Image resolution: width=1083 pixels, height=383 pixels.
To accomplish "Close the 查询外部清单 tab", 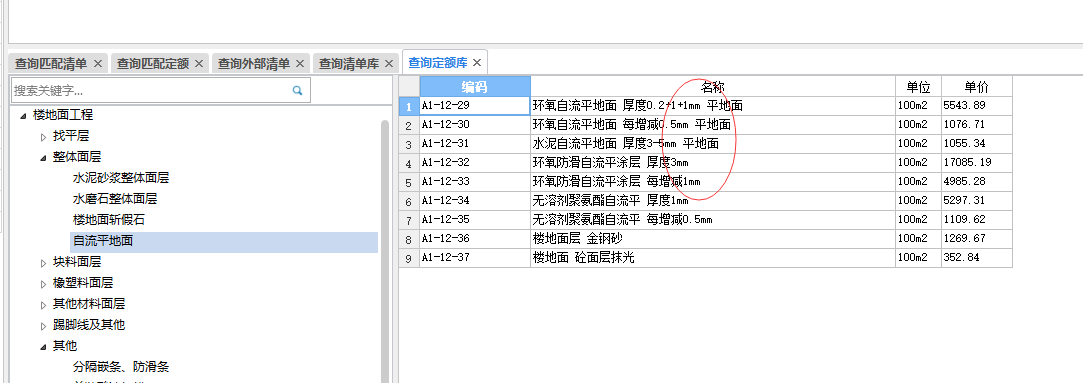I will point(300,63).
